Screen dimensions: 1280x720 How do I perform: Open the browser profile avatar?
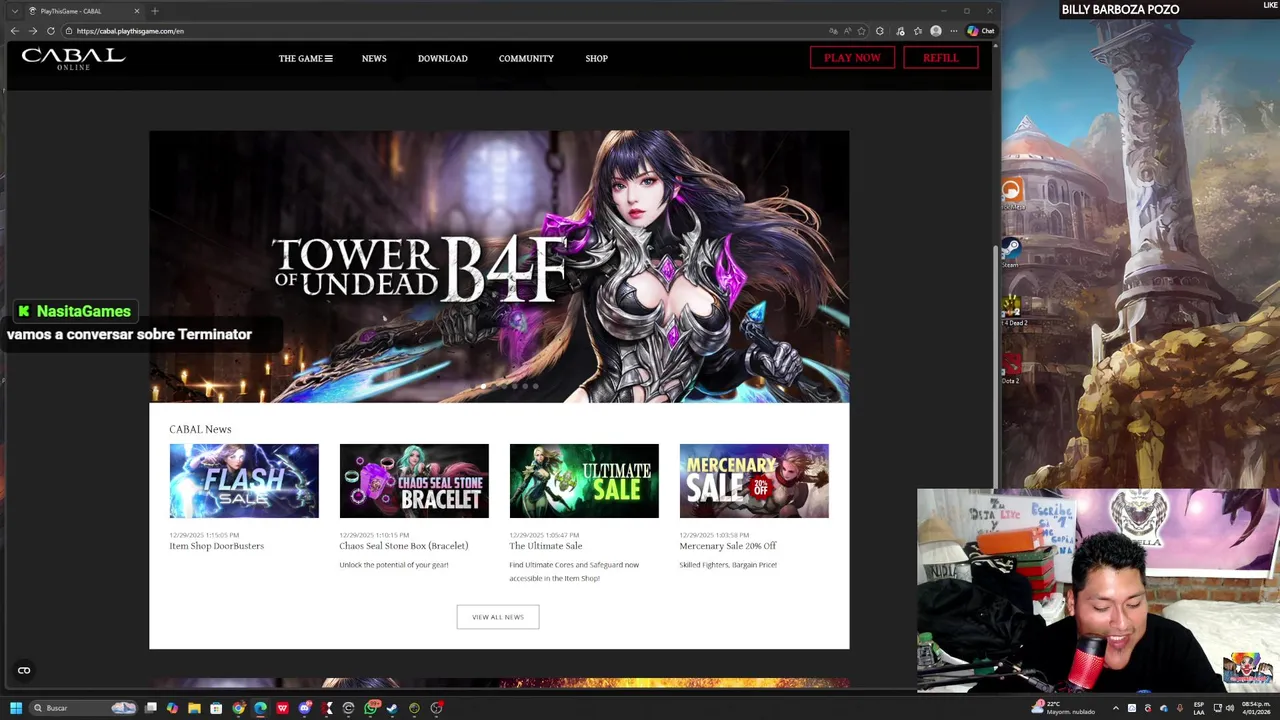tap(936, 31)
